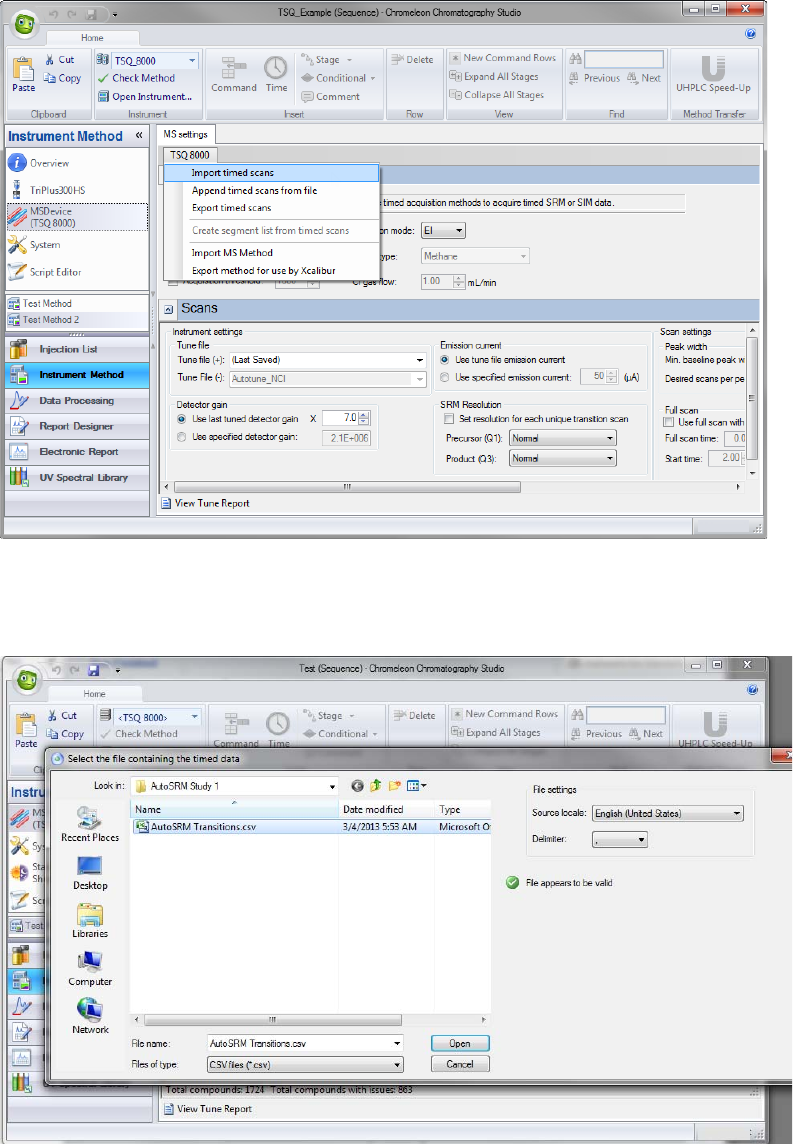This screenshot has width=793, height=1144.
Task: Click Copy in top window clipboard group
Action: click(x=62, y=78)
